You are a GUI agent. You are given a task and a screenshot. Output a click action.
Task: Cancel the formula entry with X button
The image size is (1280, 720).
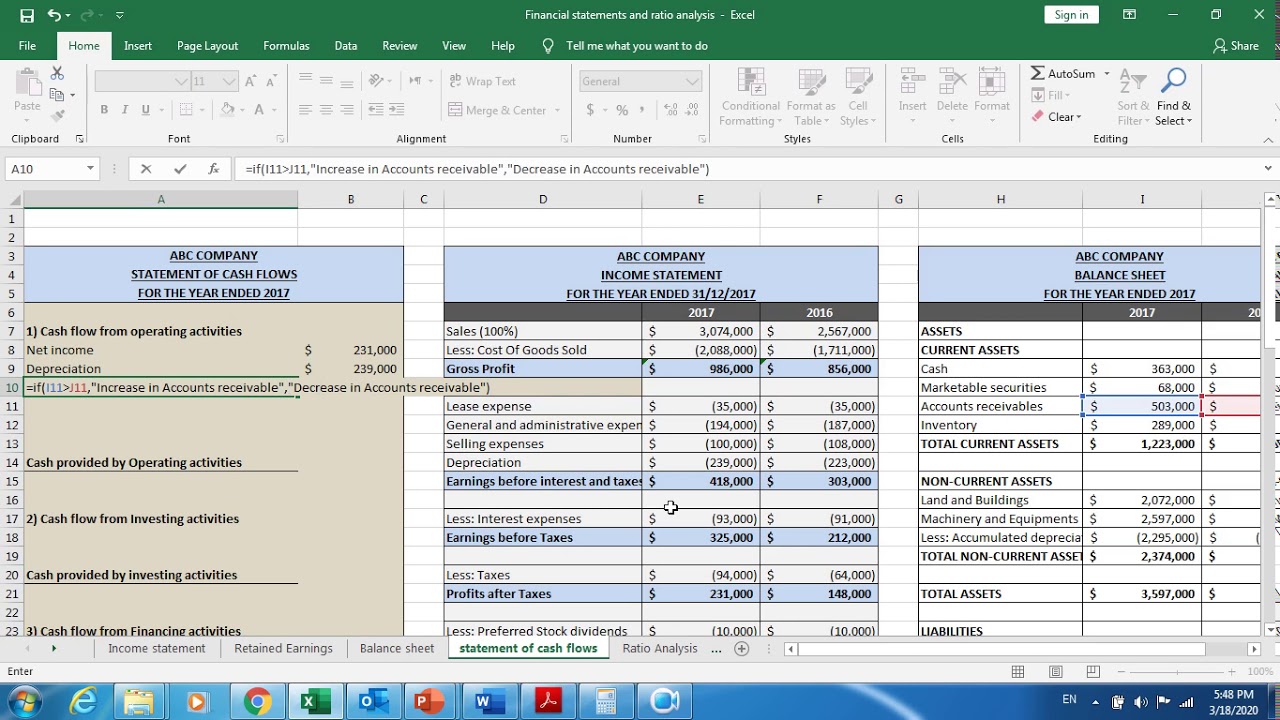[146, 169]
